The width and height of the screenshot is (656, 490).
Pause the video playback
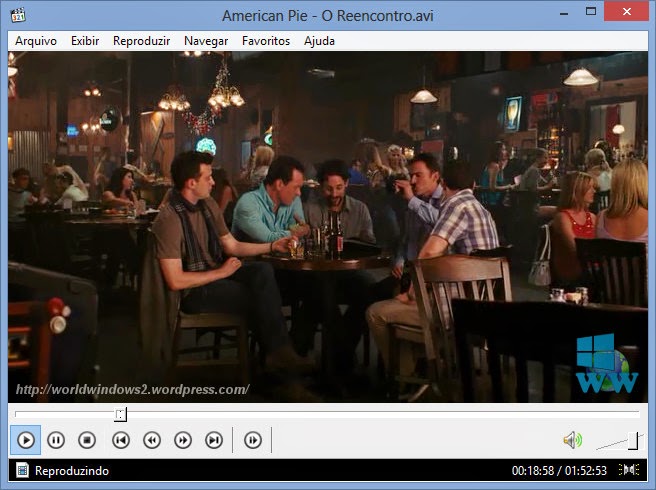pyautogui.click(x=56, y=440)
